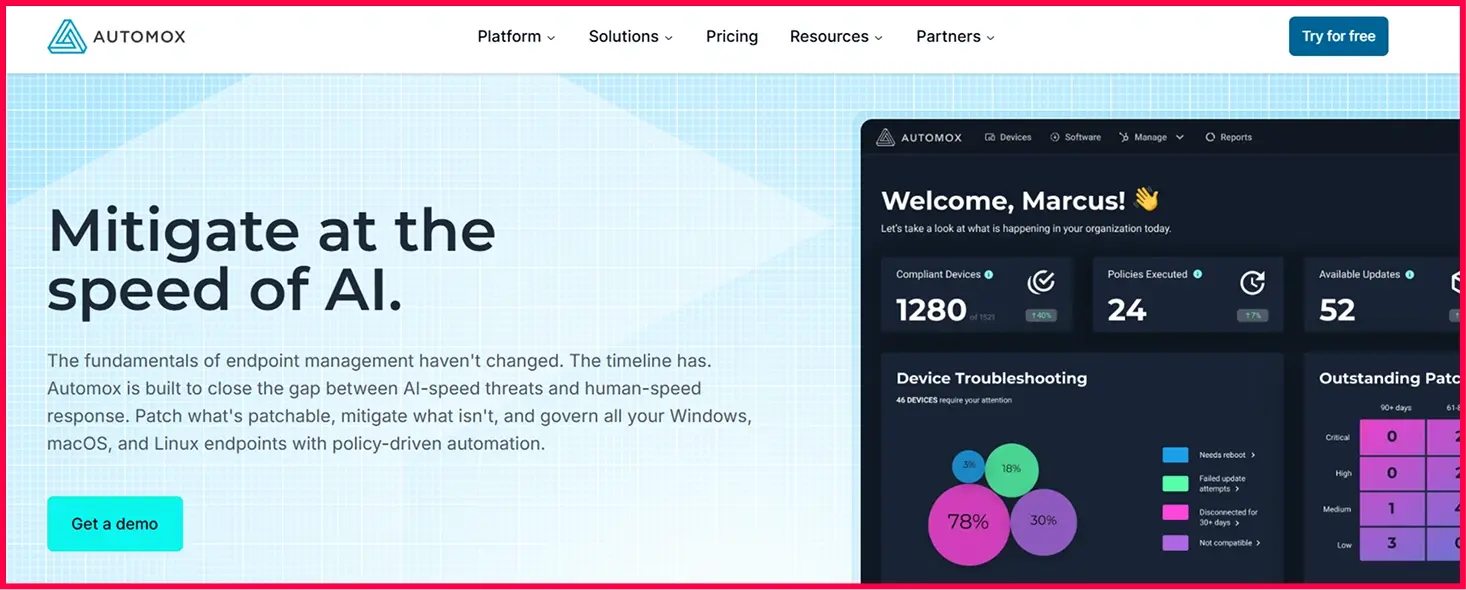Open the Manage dropdown chevron
Viewport: 1466px width, 590px height.
(x=1180, y=137)
